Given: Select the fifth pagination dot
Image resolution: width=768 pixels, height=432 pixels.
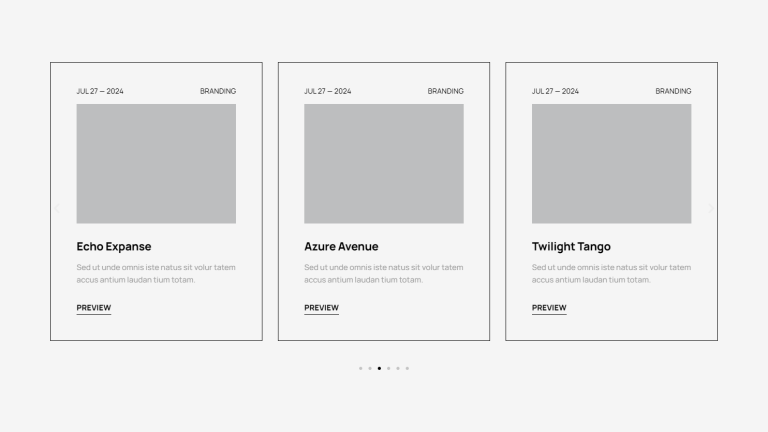Looking at the screenshot, I should point(398,368).
